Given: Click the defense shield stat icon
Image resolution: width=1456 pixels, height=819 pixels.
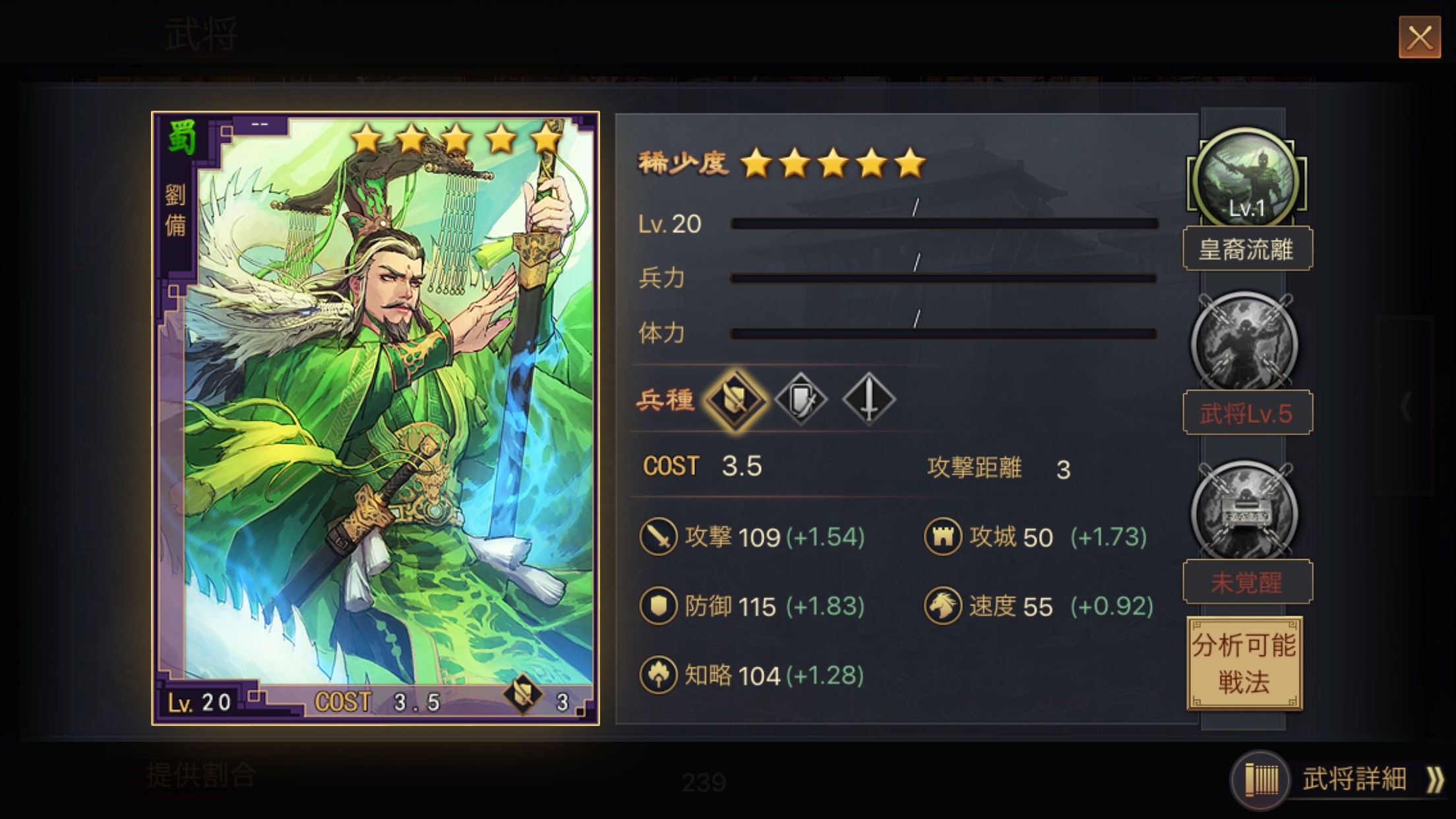Looking at the screenshot, I should 658,606.
